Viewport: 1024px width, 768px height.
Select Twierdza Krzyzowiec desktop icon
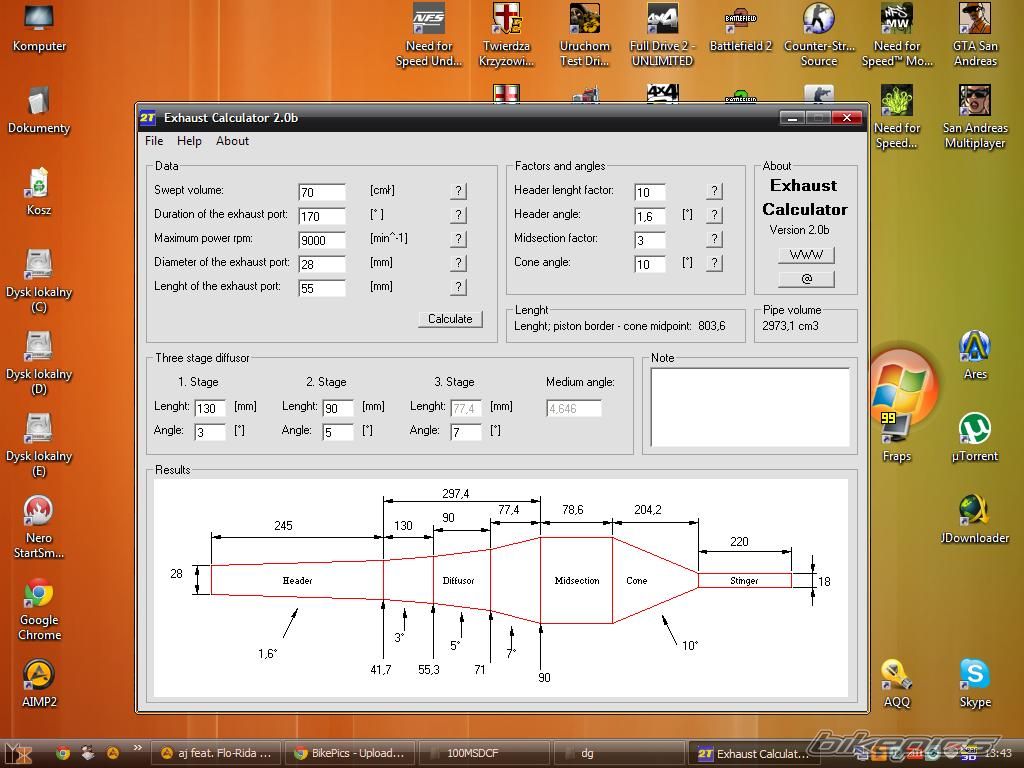[x=506, y=35]
